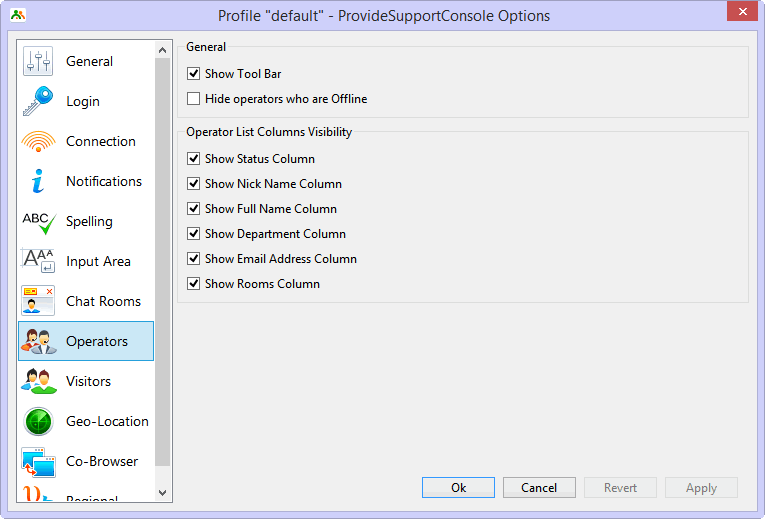The width and height of the screenshot is (765, 519).
Task: Uncheck Show Rooms Column
Action: tap(194, 283)
